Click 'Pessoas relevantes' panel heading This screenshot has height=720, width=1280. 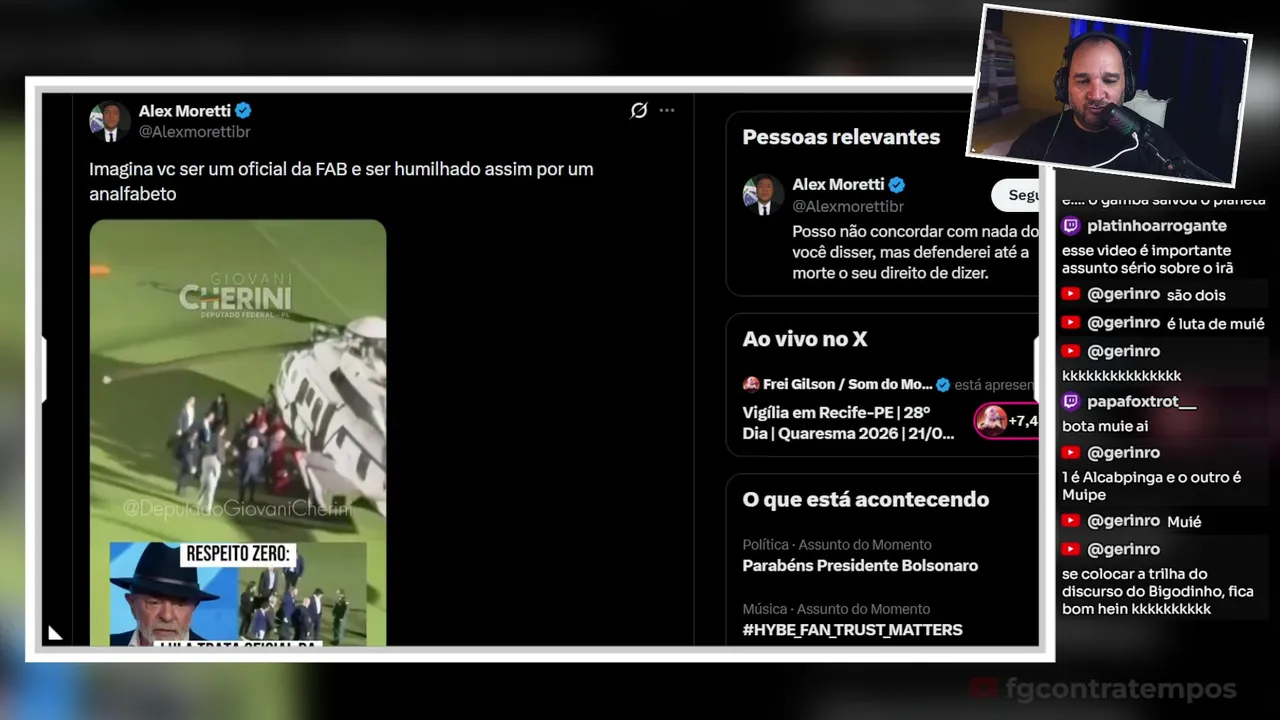pyautogui.click(x=841, y=138)
